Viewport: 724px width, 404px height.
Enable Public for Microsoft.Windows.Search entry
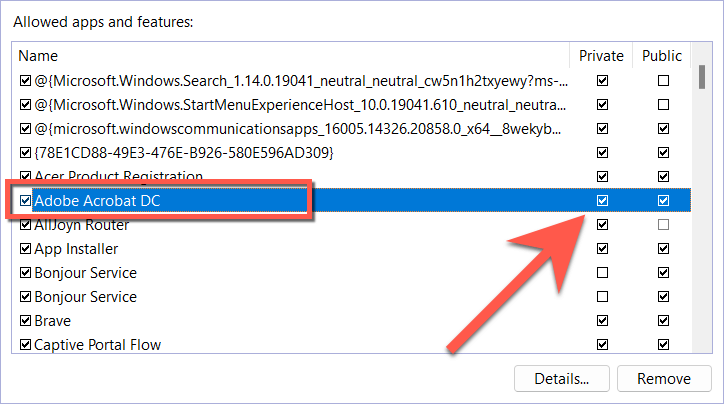coord(663,80)
